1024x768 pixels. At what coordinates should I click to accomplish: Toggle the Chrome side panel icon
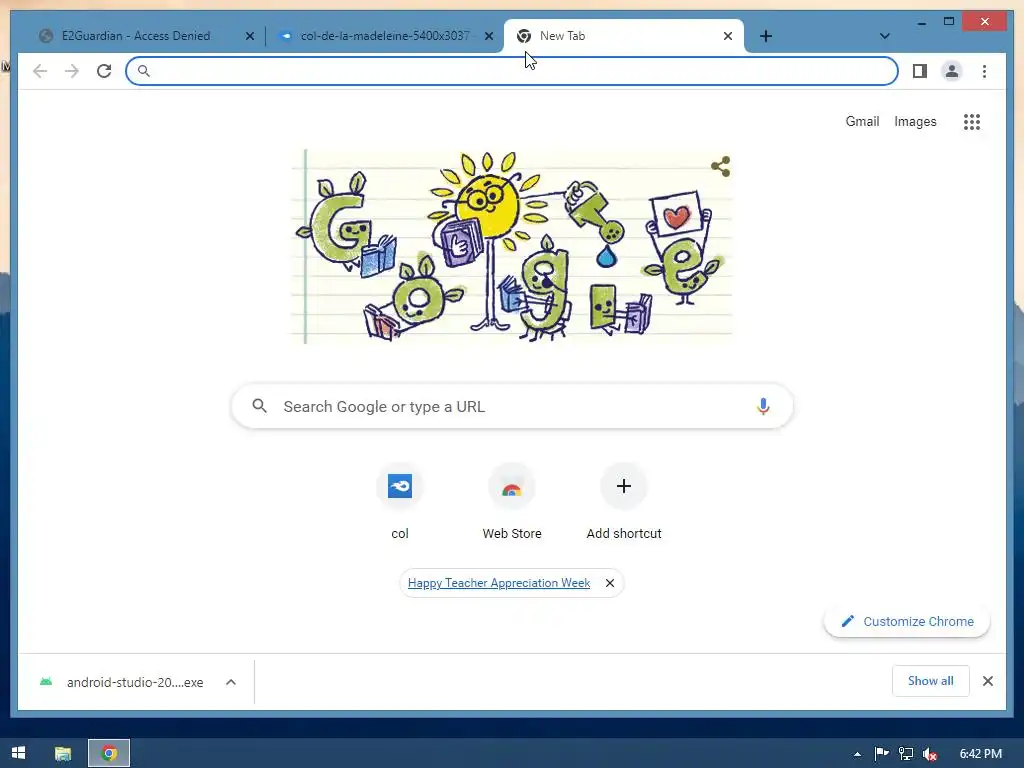point(920,71)
